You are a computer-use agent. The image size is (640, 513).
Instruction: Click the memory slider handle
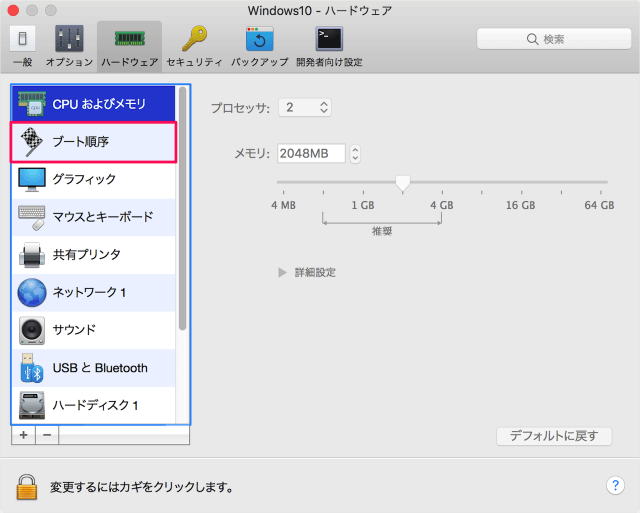(402, 183)
